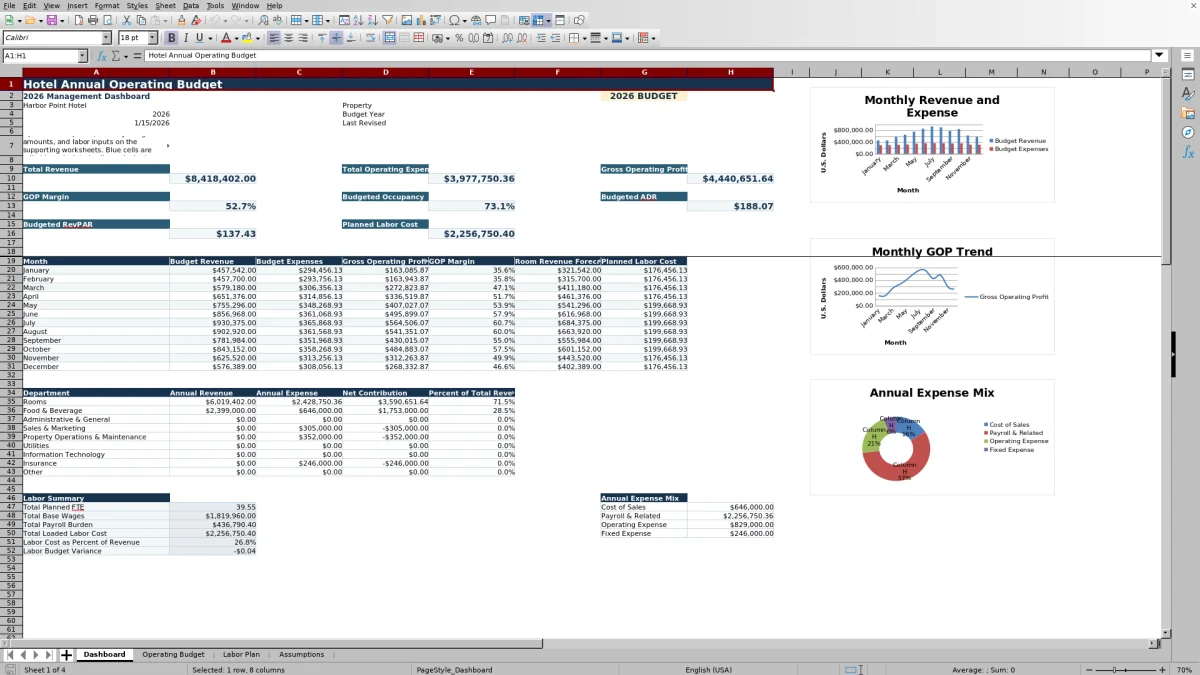Click the Print icon in toolbar
1200x675 pixels.
[93, 20]
